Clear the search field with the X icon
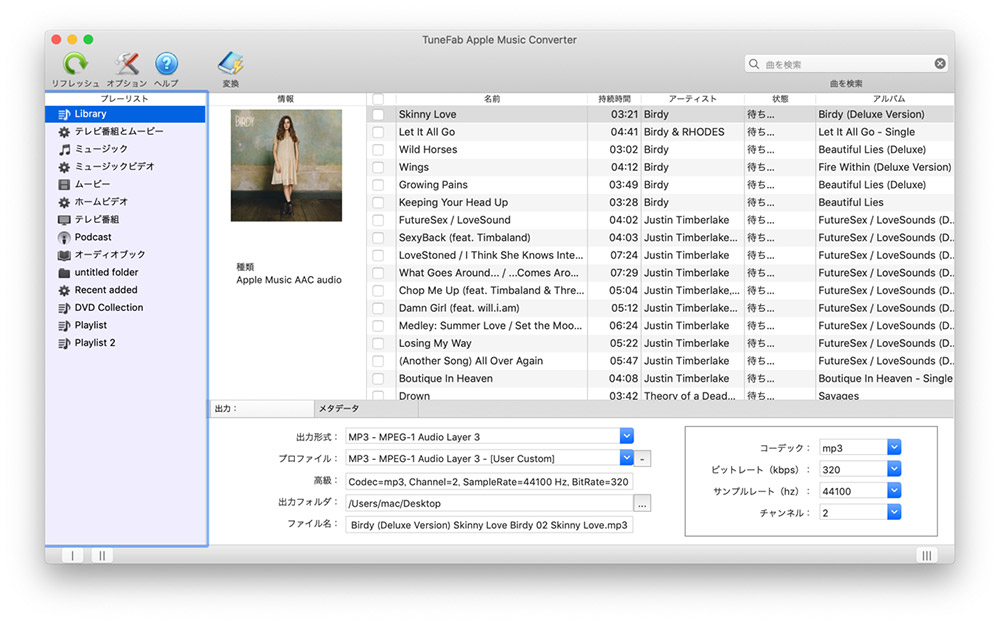This screenshot has width=1000, height=624. [x=939, y=64]
